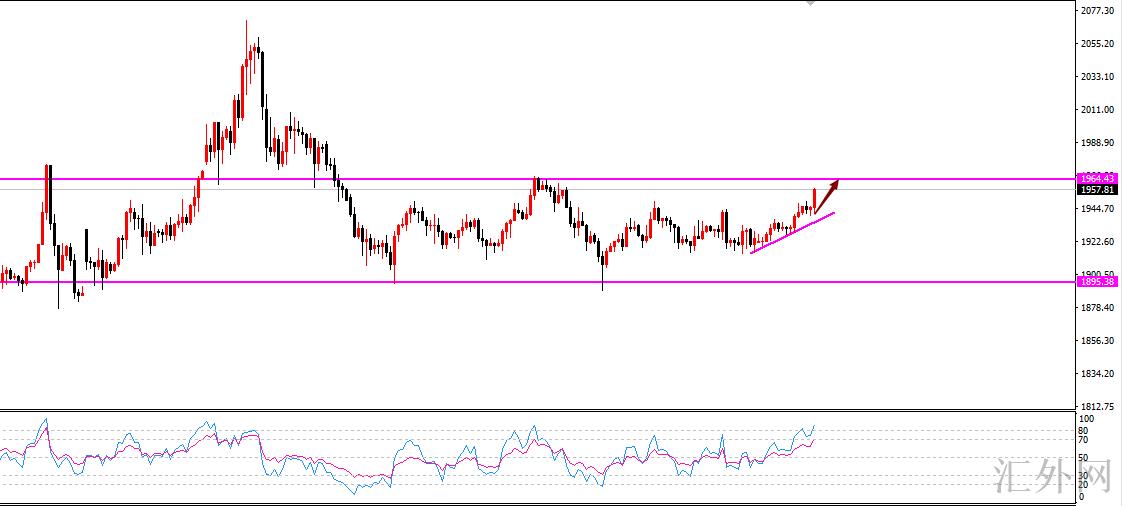Screen dimensions: 1122x506
Task: Click the 1834.20 price axis label
Action: pyautogui.click(x=1096, y=374)
